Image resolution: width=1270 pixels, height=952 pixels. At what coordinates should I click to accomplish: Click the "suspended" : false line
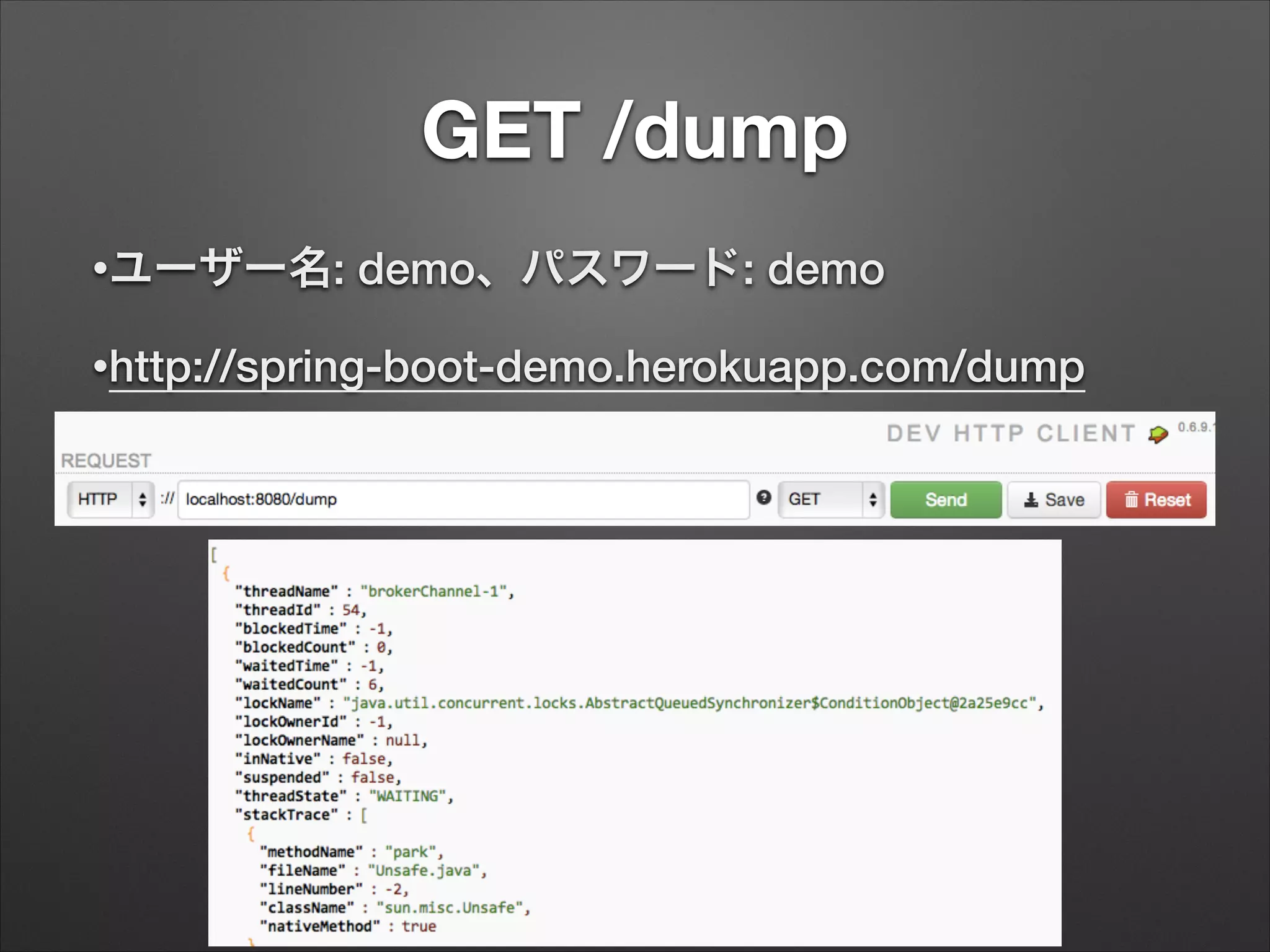click(318, 777)
